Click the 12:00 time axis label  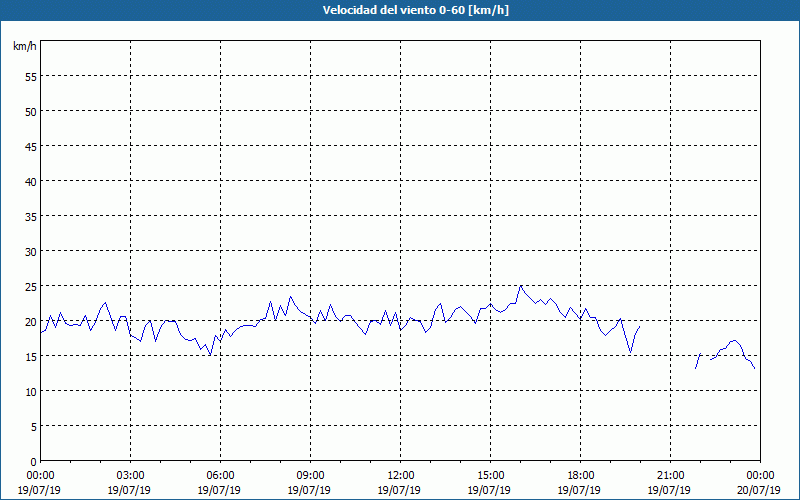point(401,476)
